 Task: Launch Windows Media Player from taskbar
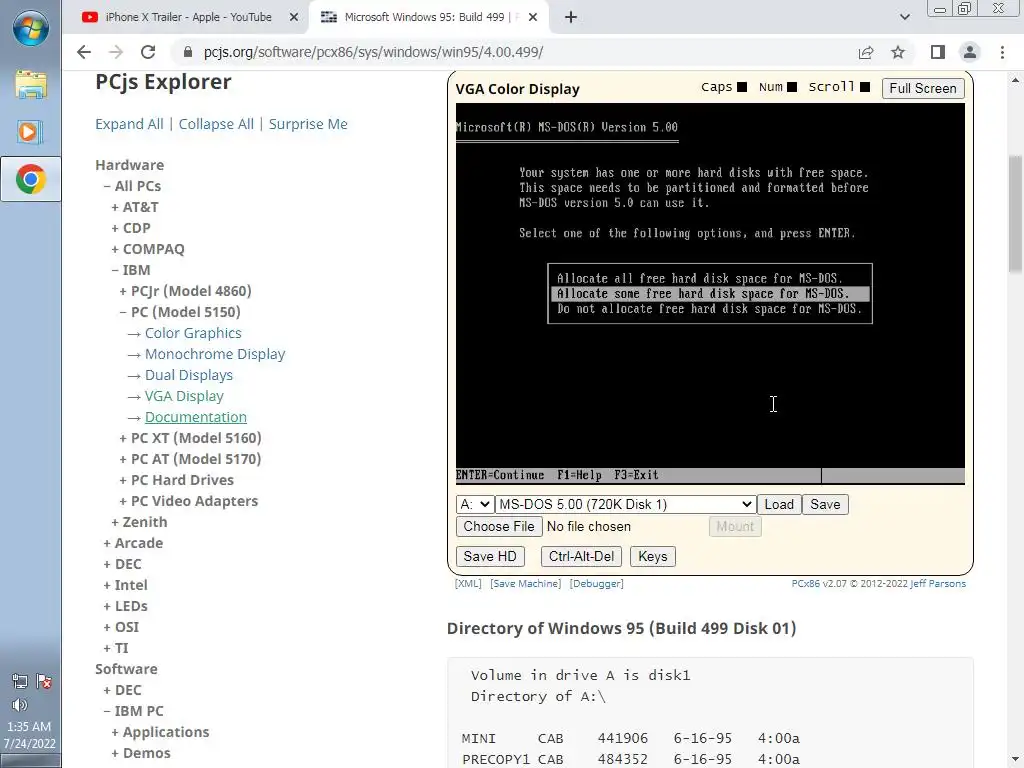30,132
